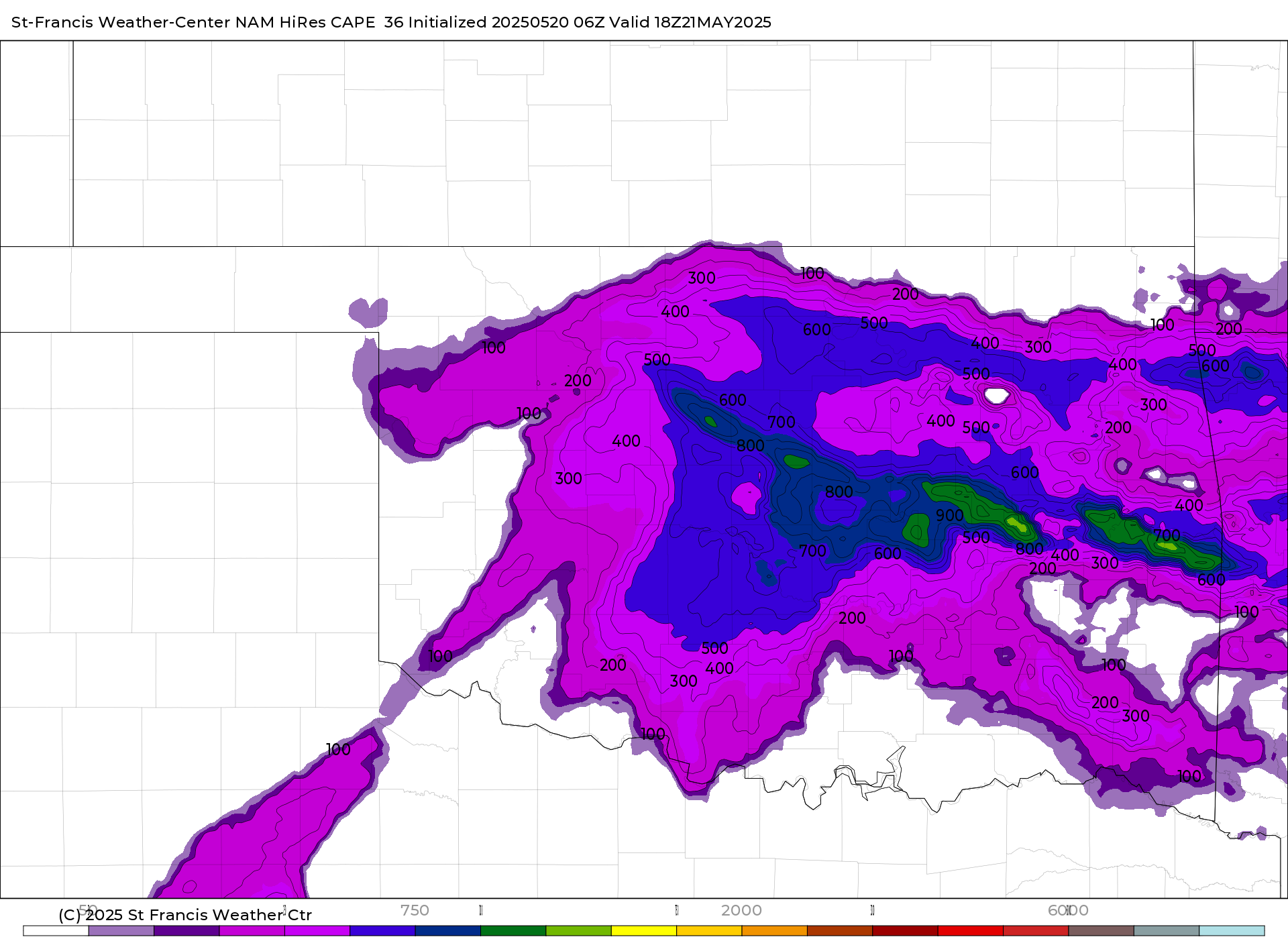This screenshot has width=1288, height=939.
Task: Click the lime green legend swatch
Action: coord(578,930)
